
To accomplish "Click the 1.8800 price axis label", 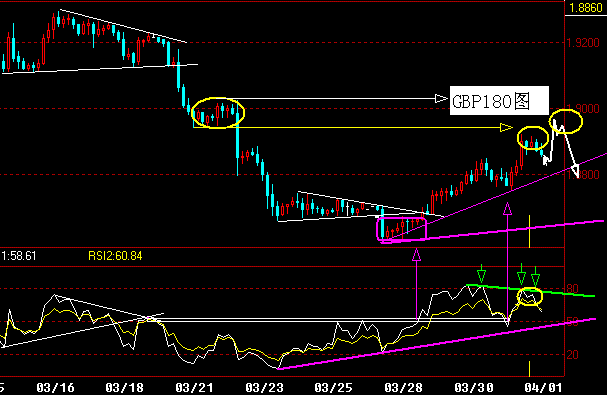I will [x=583, y=175].
